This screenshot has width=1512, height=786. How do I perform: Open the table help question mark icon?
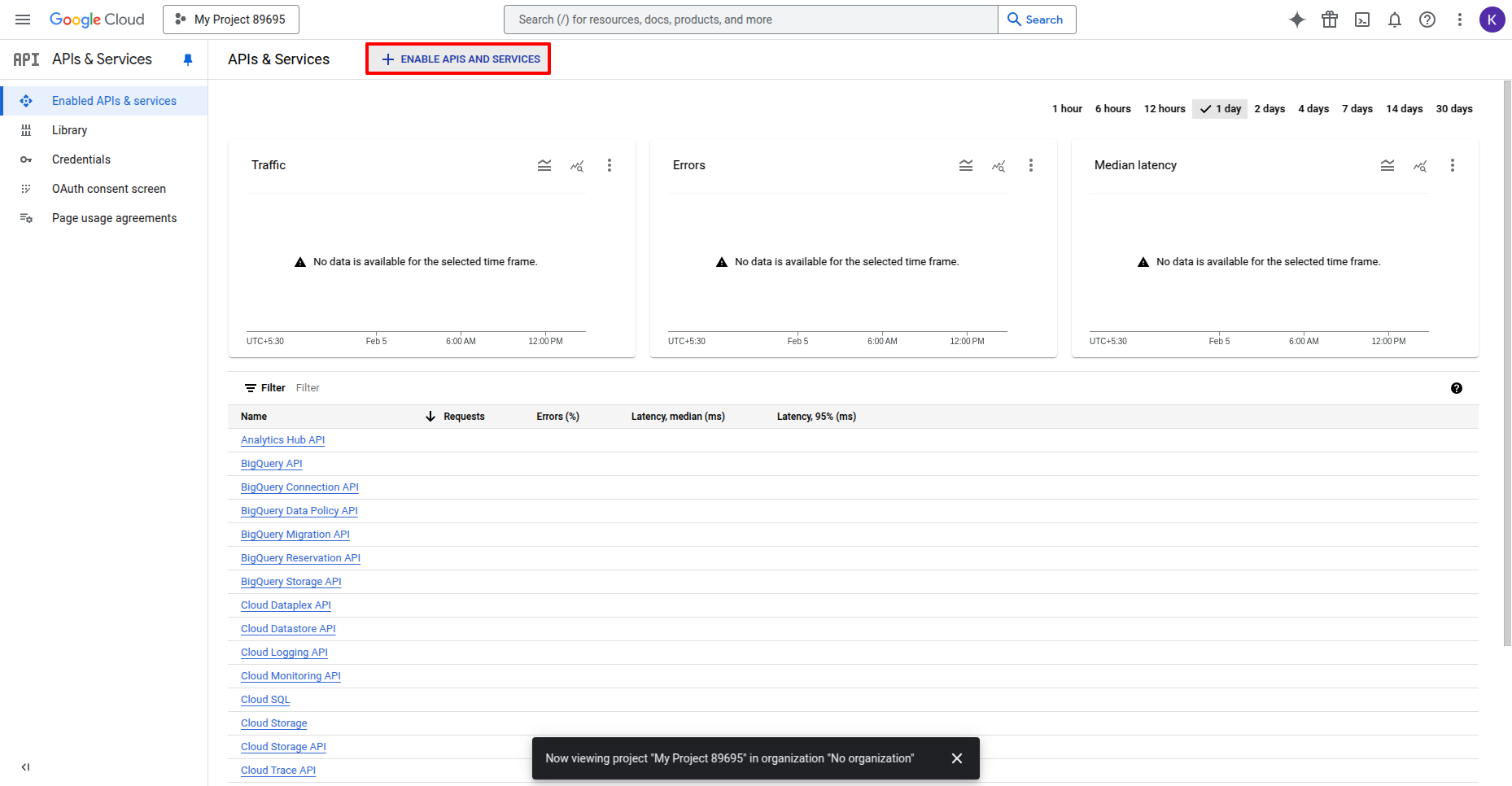[x=1457, y=388]
